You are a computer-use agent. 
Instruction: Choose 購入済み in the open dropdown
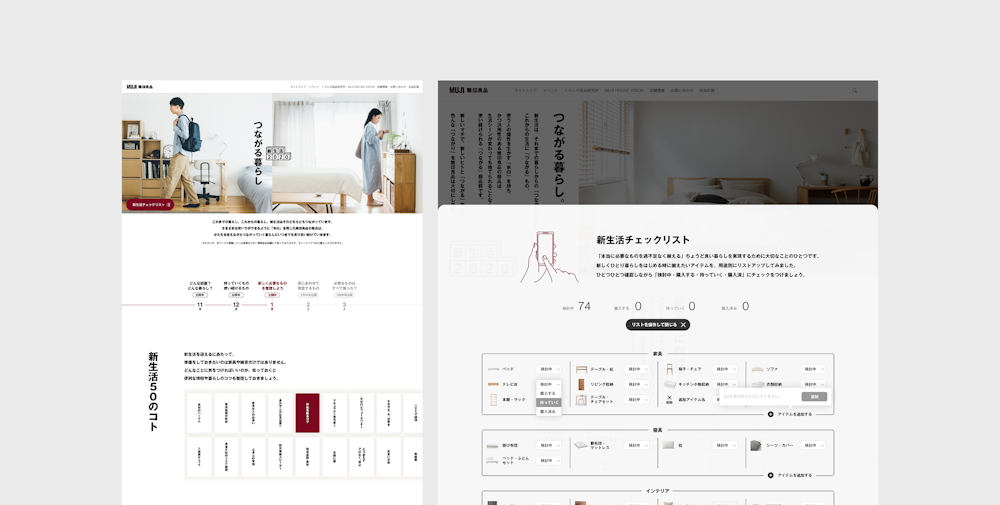click(x=548, y=411)
